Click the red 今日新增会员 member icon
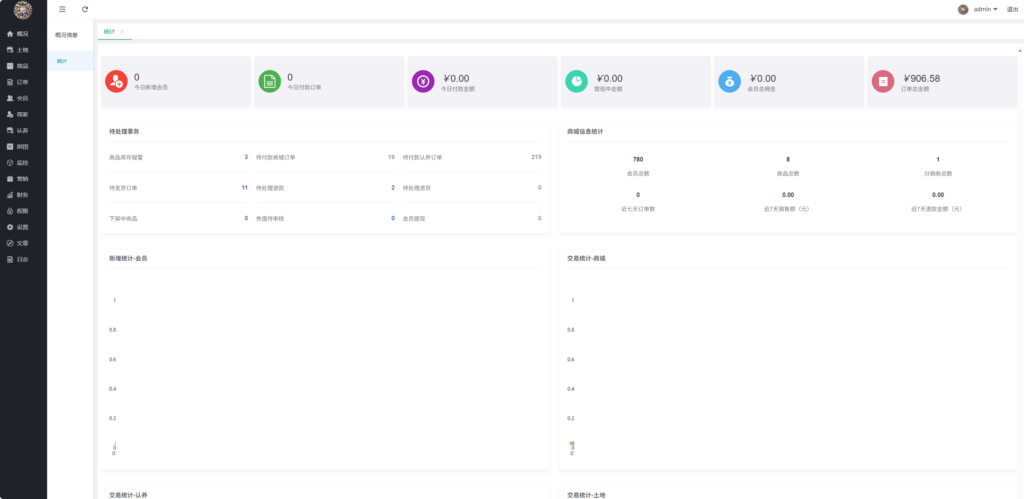The image size is (1024, 499). [116, 81]
